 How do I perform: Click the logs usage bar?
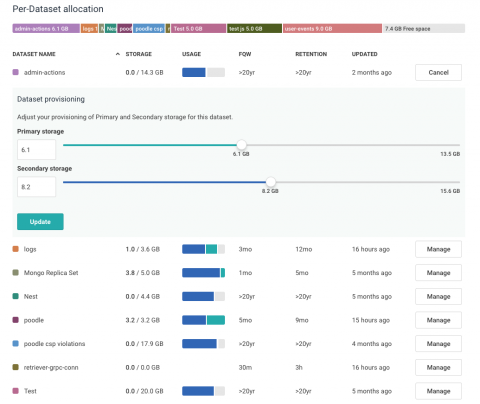[x=203, y=249]
